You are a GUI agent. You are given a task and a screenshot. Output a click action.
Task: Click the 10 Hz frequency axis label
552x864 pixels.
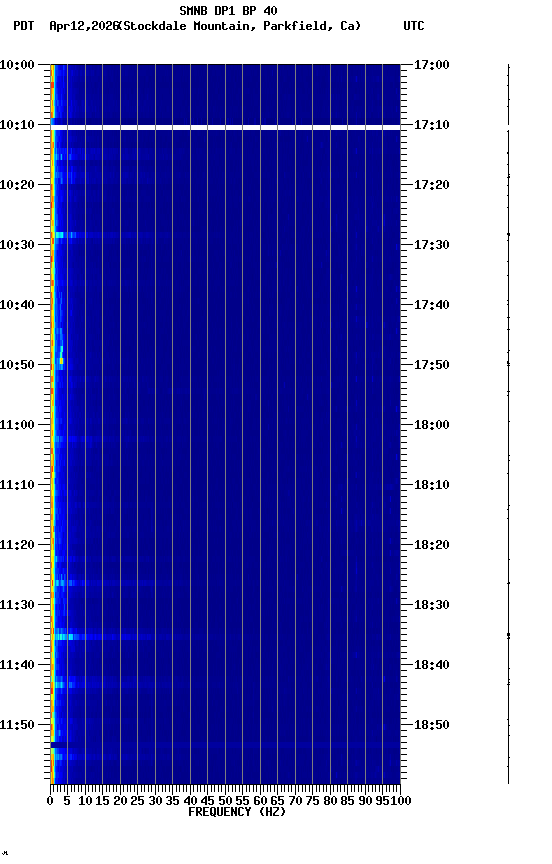pos(85,801)
